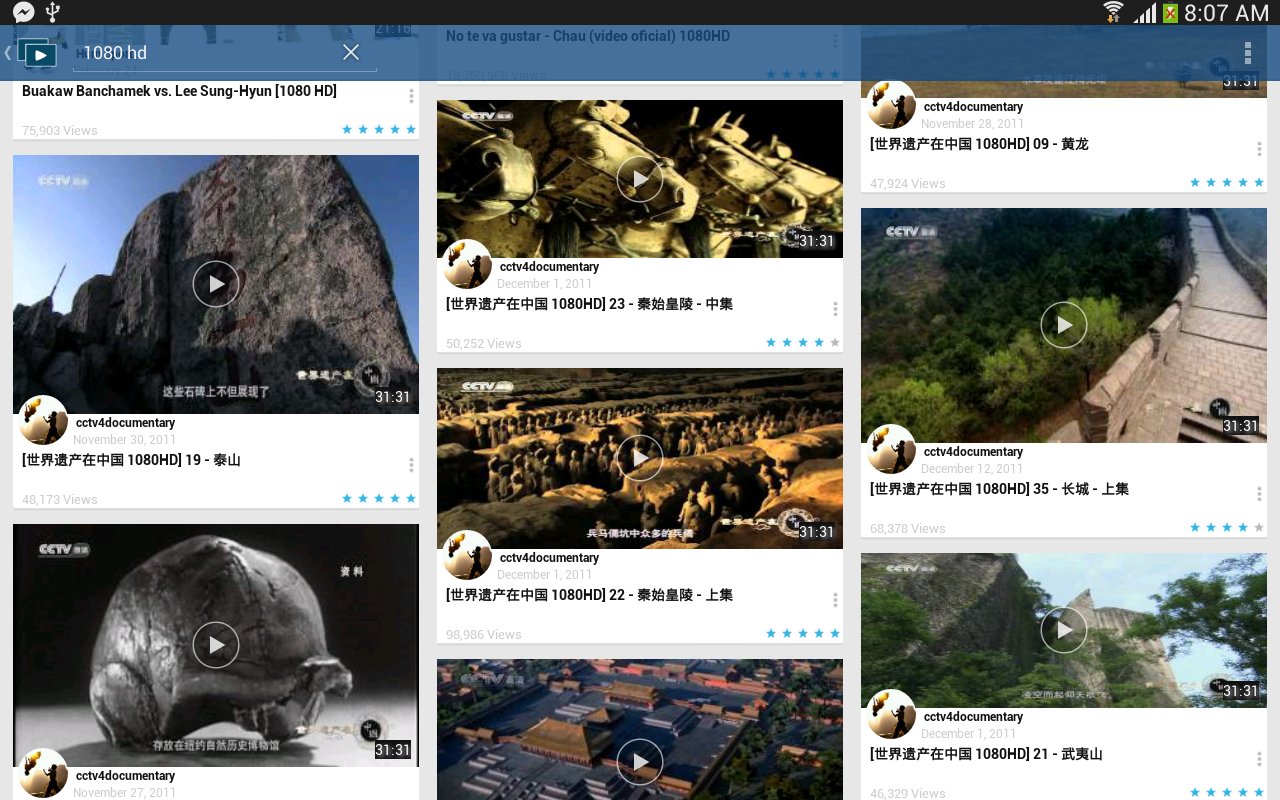Image resolution: width=1280 pixels, height=800 pixels.
Task: Click '98,986 Views' text
Action: click(x=484, y=634)
